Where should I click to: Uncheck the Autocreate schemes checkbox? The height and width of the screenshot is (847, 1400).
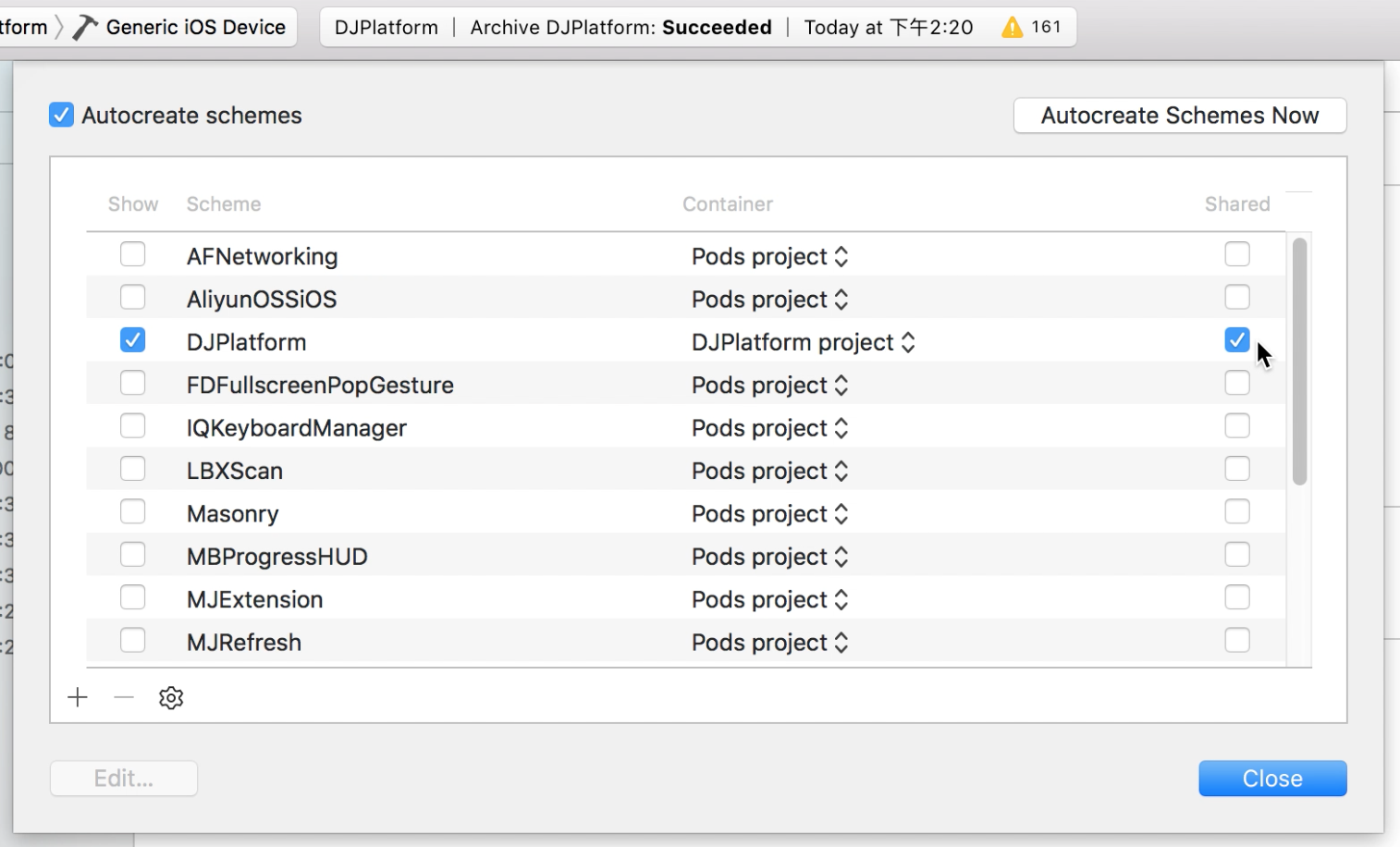[61, 116]
